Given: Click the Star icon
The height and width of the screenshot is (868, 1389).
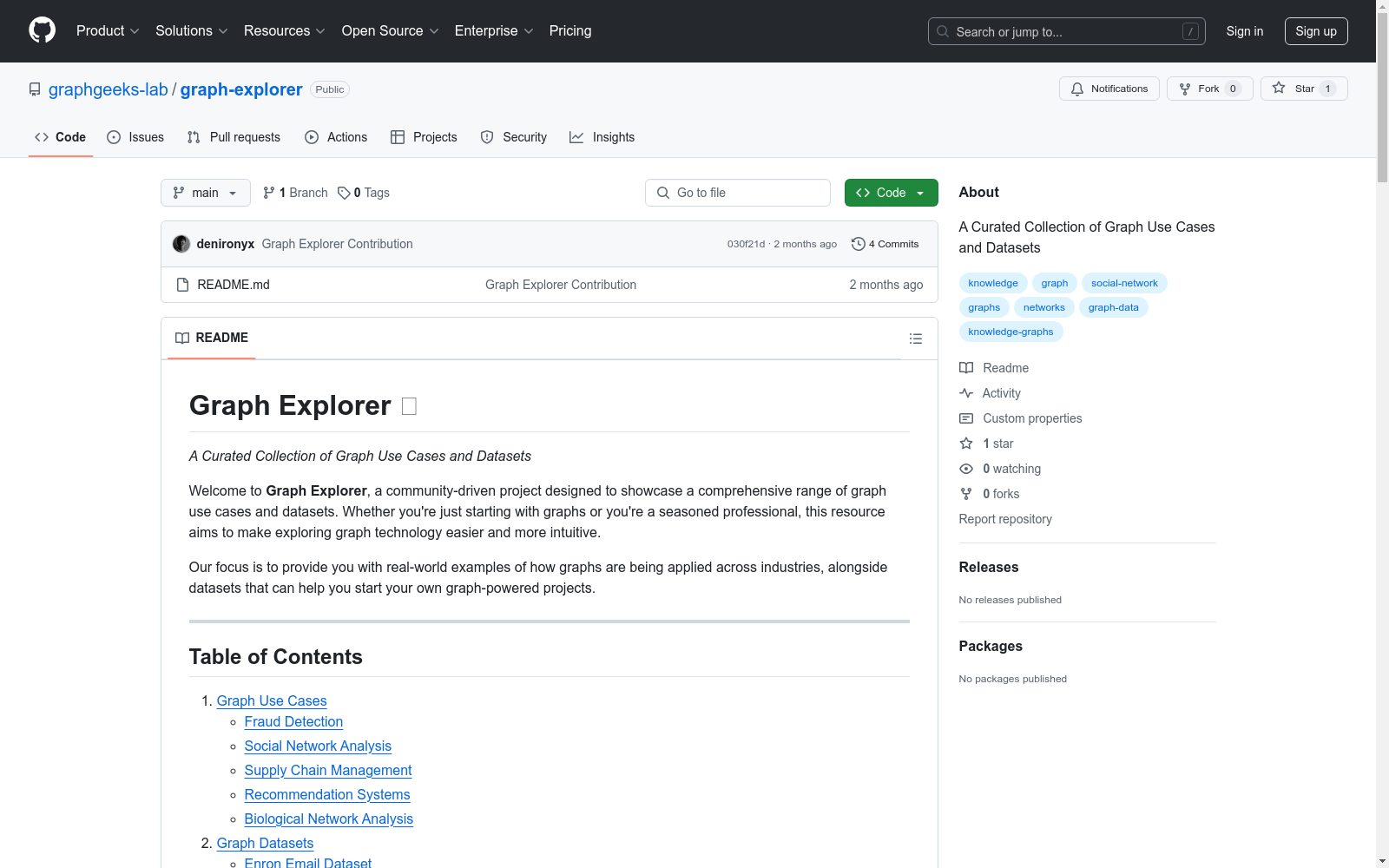Looking at the screenshot, I should click(1279, 88).
